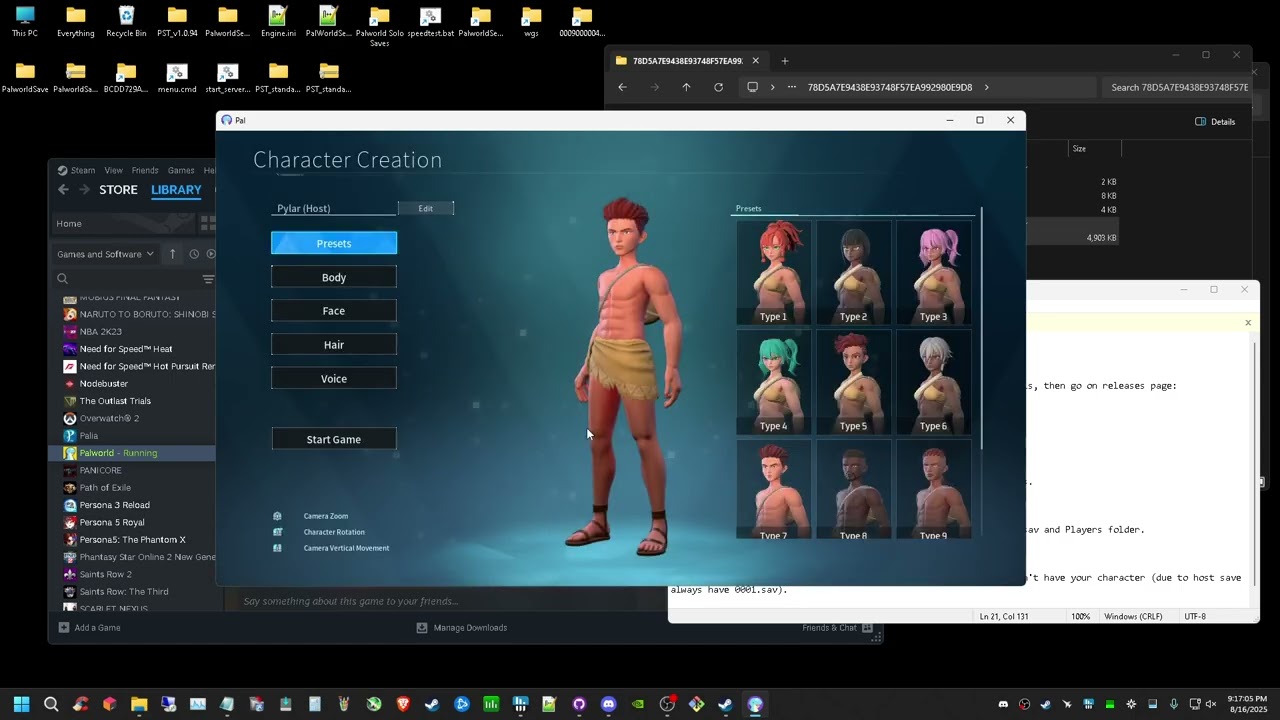Expand the Games and Software dropdown

pos(105,254)
